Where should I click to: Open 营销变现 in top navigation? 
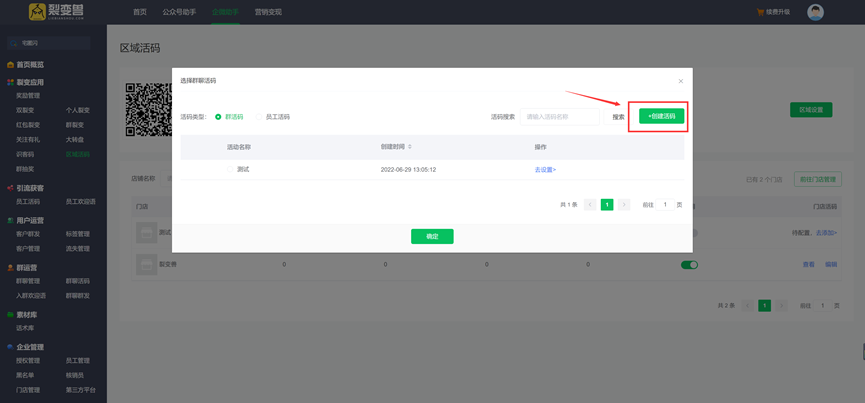[x=268, y=12]
